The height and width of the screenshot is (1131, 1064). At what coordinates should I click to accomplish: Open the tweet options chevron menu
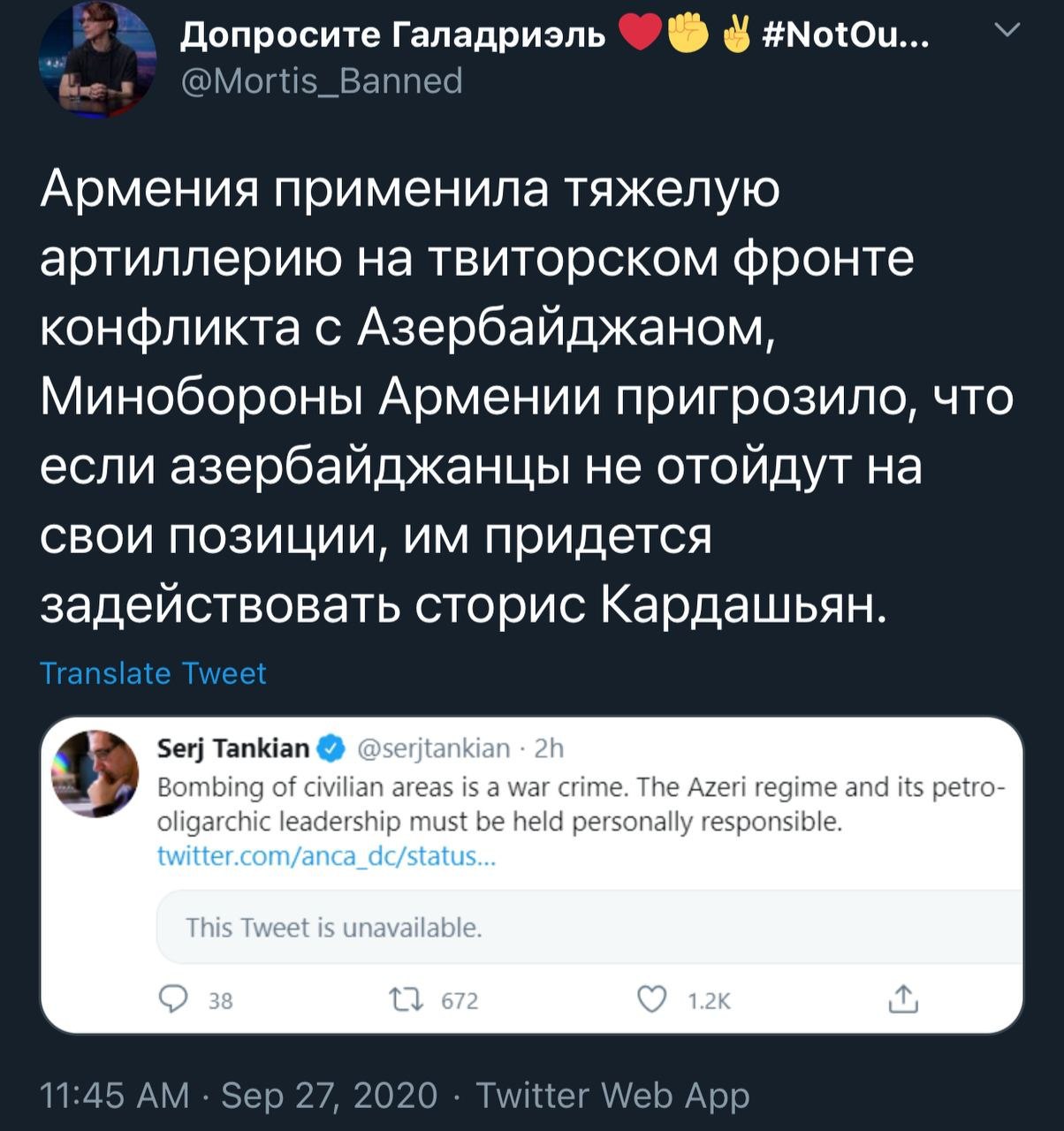click(x=1007, y=33)
